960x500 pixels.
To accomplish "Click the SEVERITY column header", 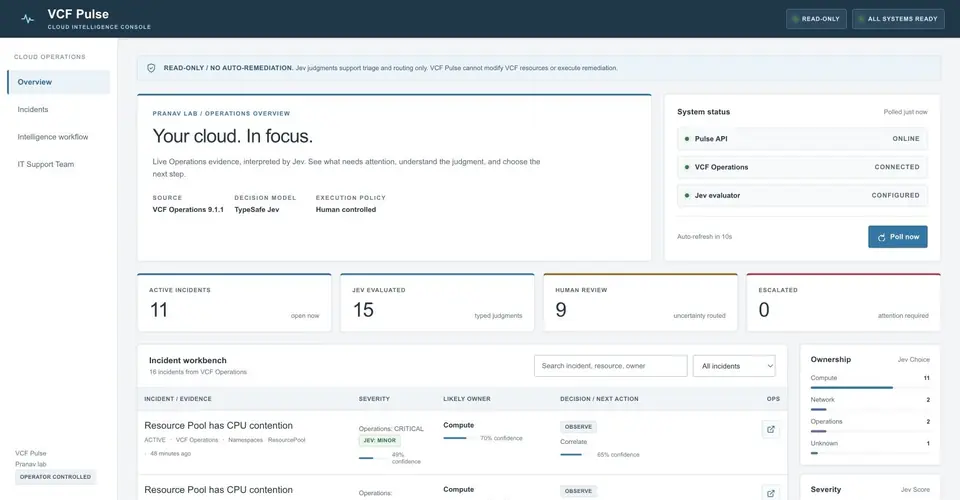I will click(x=374, y=399).
